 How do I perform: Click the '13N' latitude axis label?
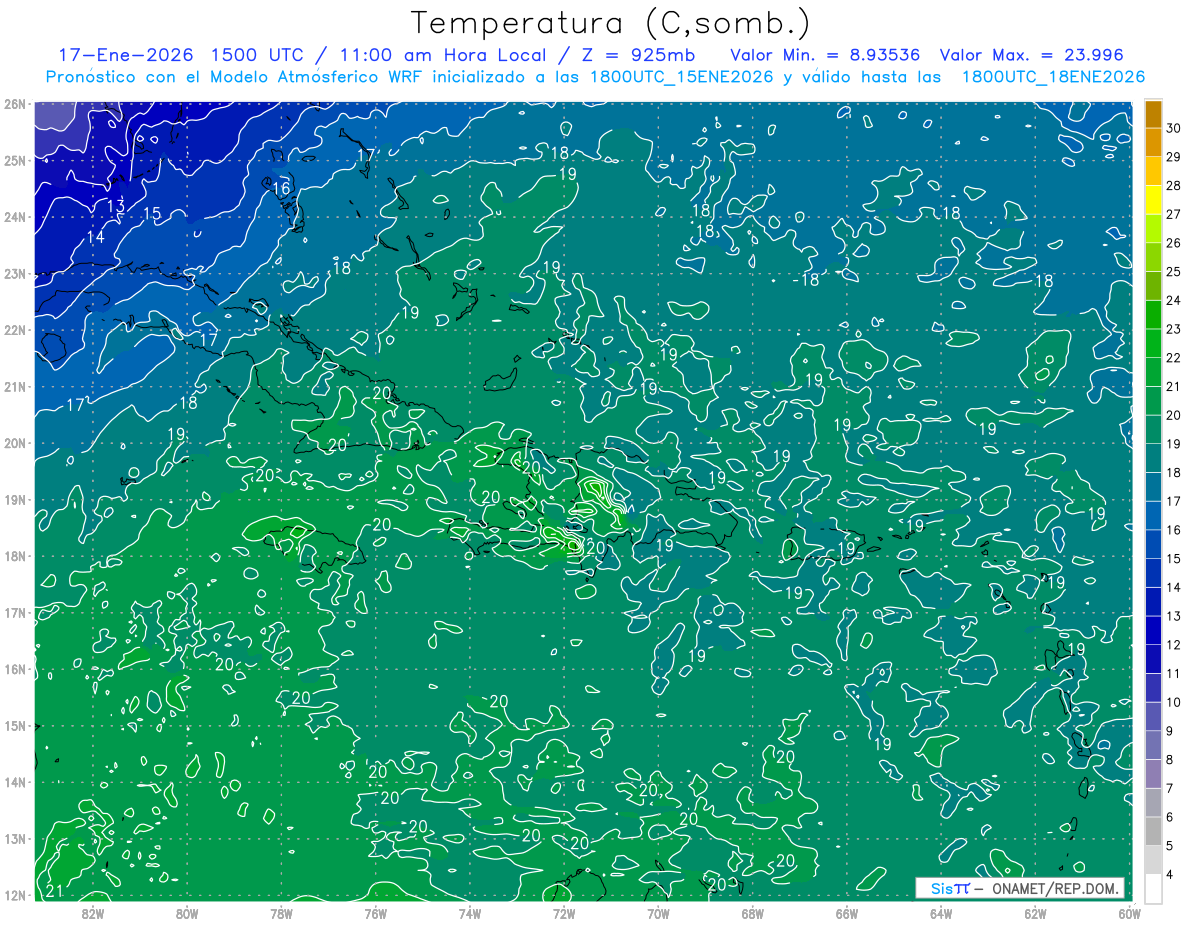(x=15, y=838)
